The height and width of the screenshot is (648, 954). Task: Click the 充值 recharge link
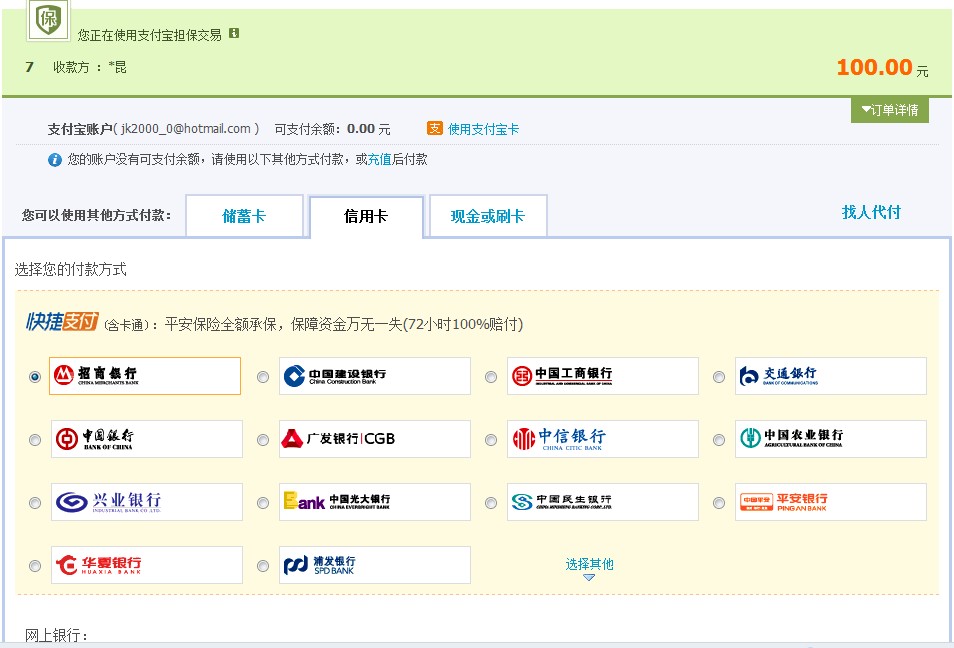coord(380,159)
